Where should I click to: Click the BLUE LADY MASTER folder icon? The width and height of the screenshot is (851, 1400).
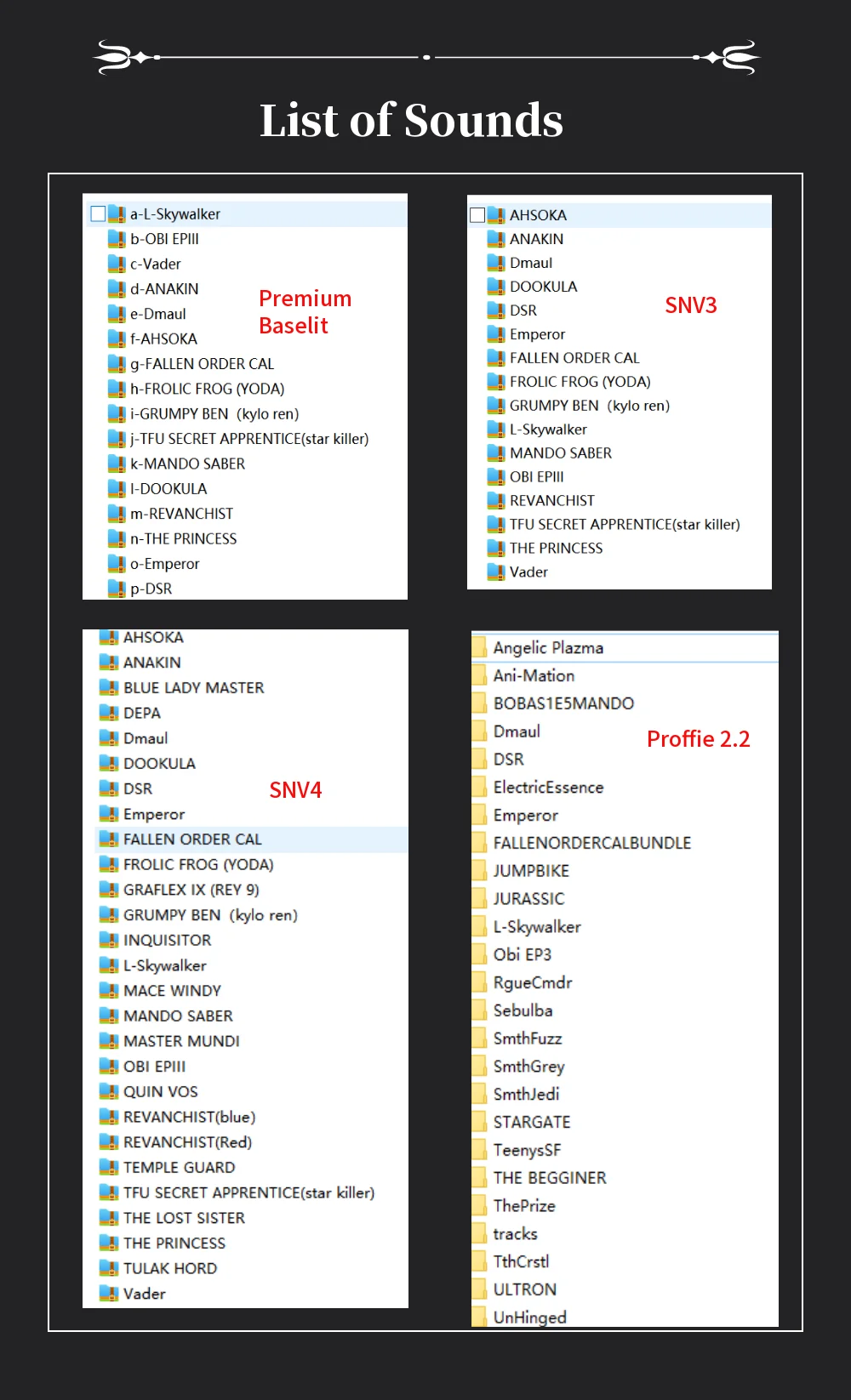click(x=109, y=687)
